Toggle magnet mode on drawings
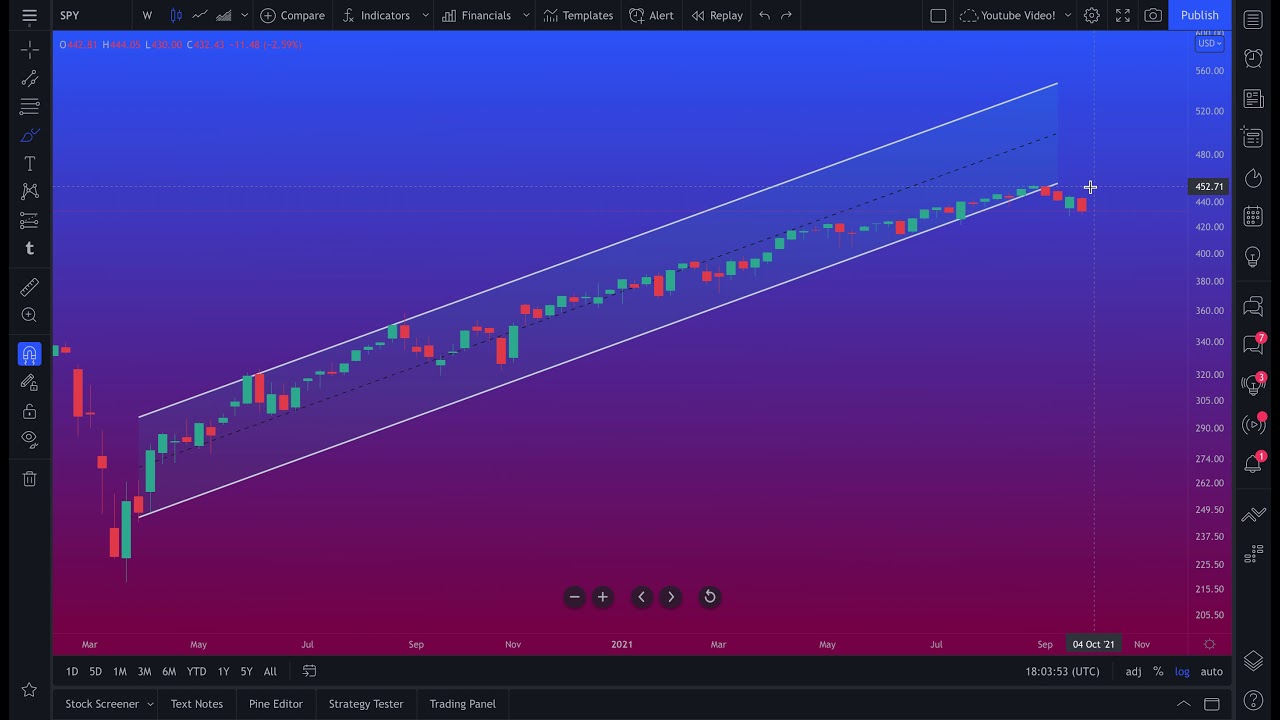 29,354
